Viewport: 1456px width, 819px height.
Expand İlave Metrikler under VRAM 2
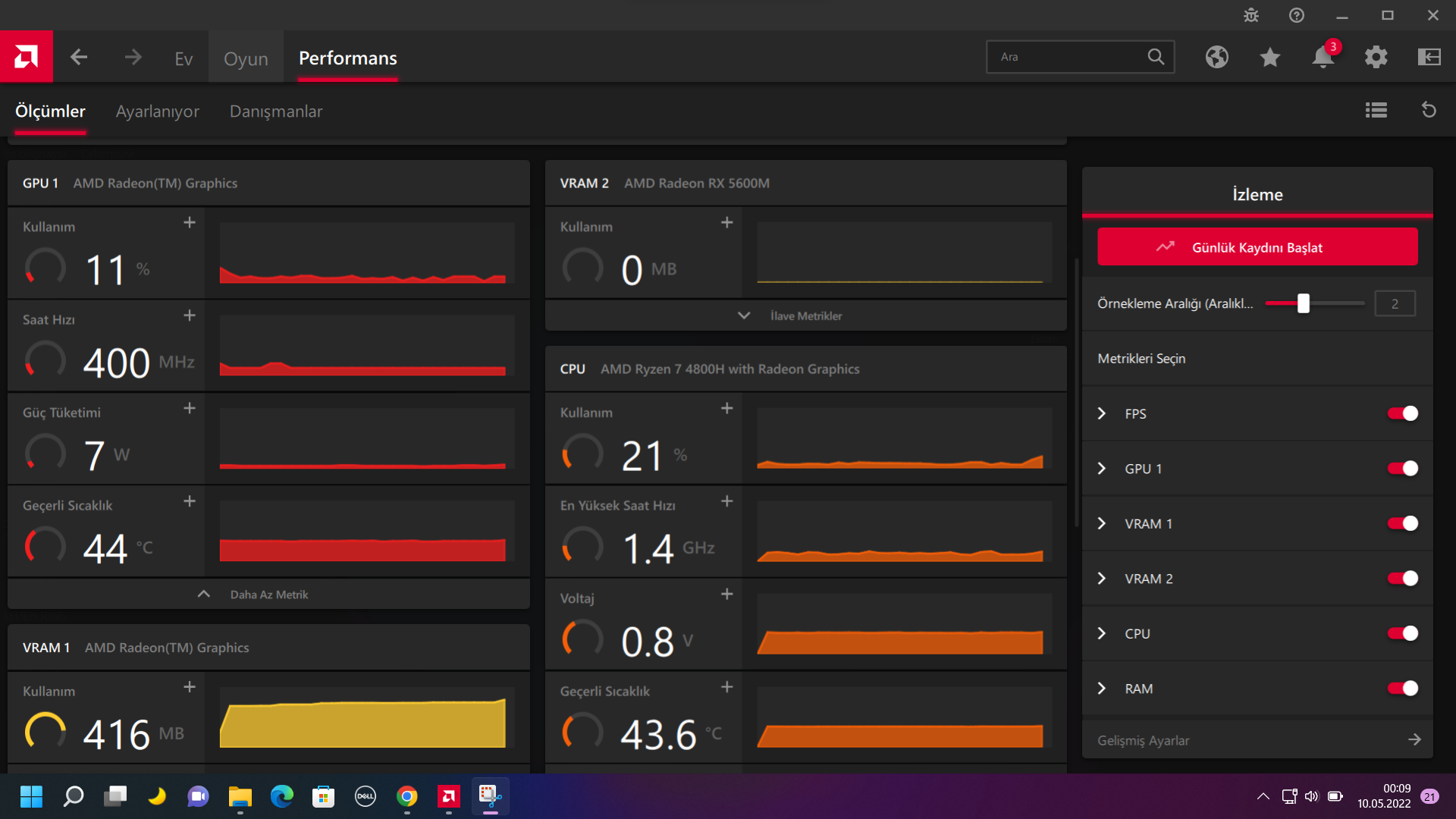805,315
